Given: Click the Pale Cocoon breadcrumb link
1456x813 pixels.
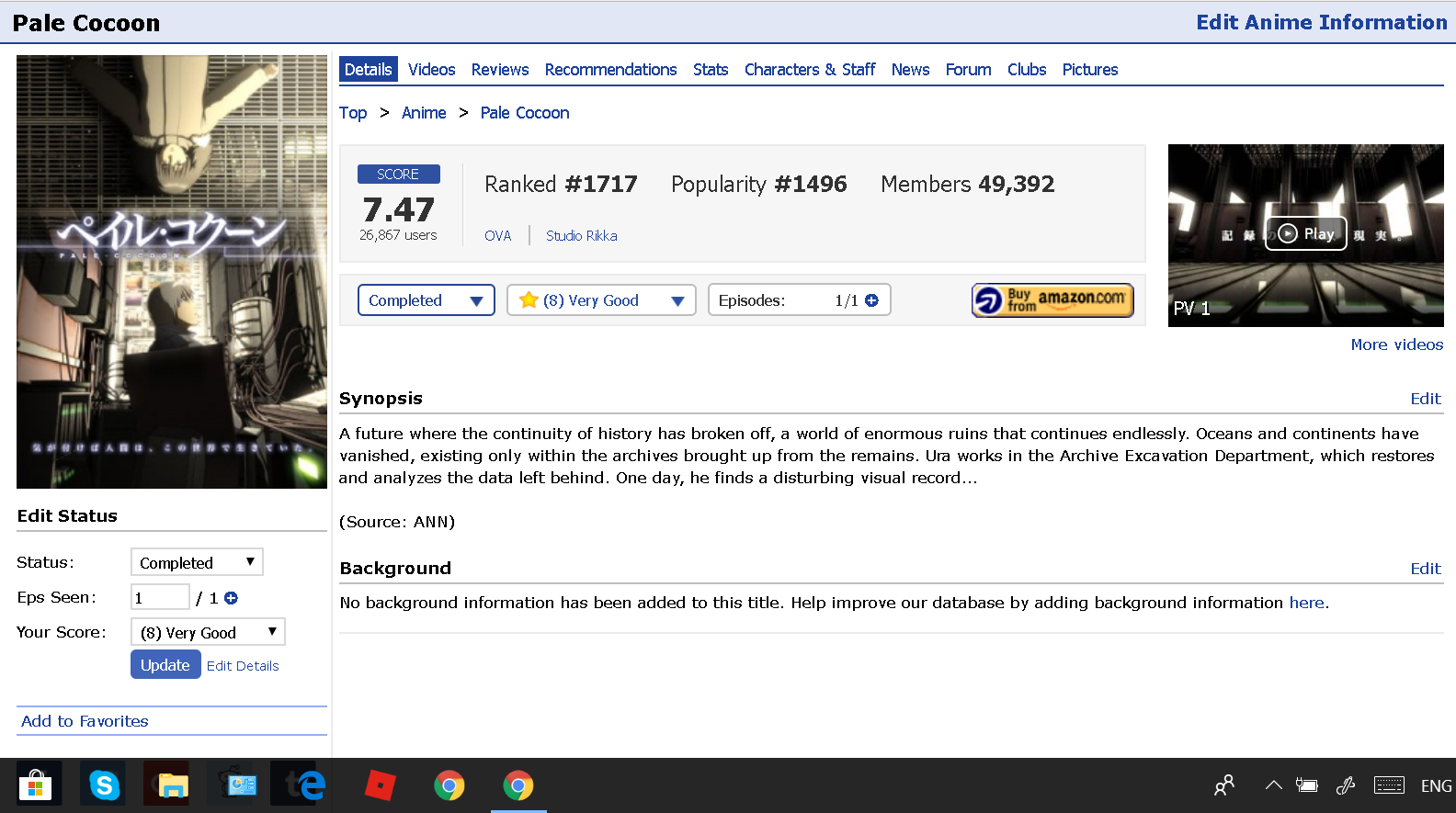Looking at the screenshot, I should (525, 112).
